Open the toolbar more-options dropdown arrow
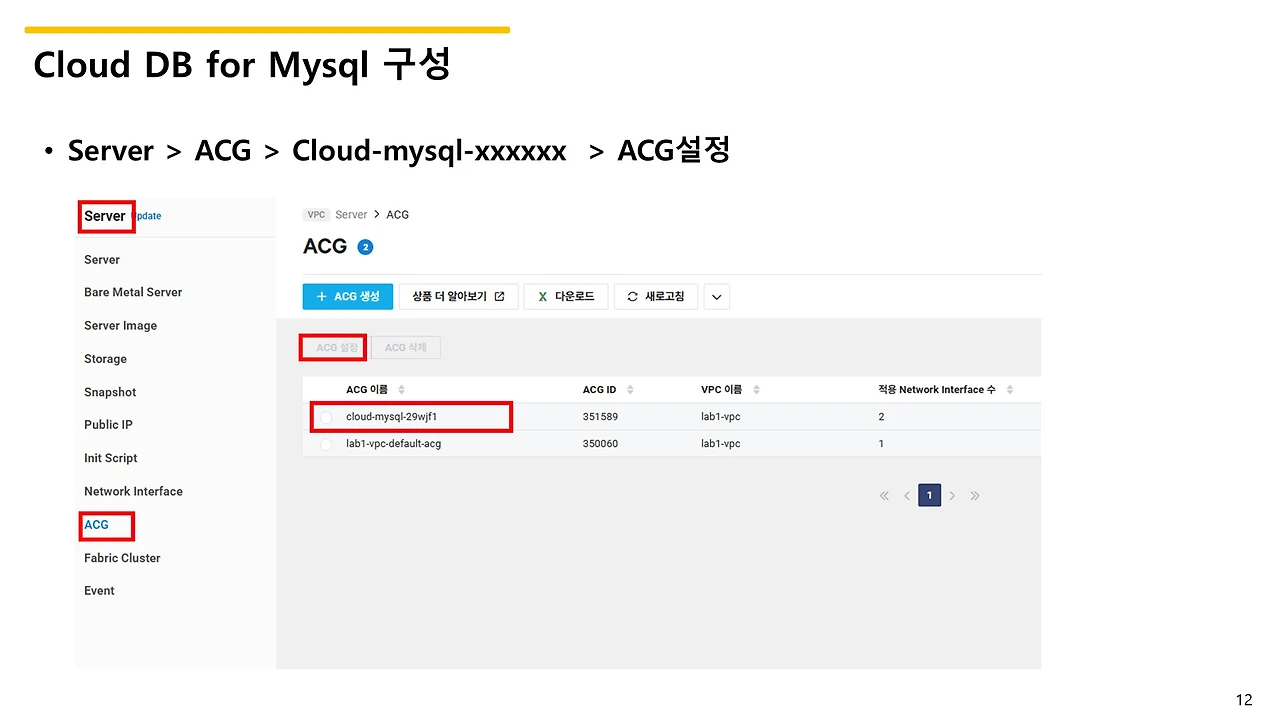 (x=717, y=297)
